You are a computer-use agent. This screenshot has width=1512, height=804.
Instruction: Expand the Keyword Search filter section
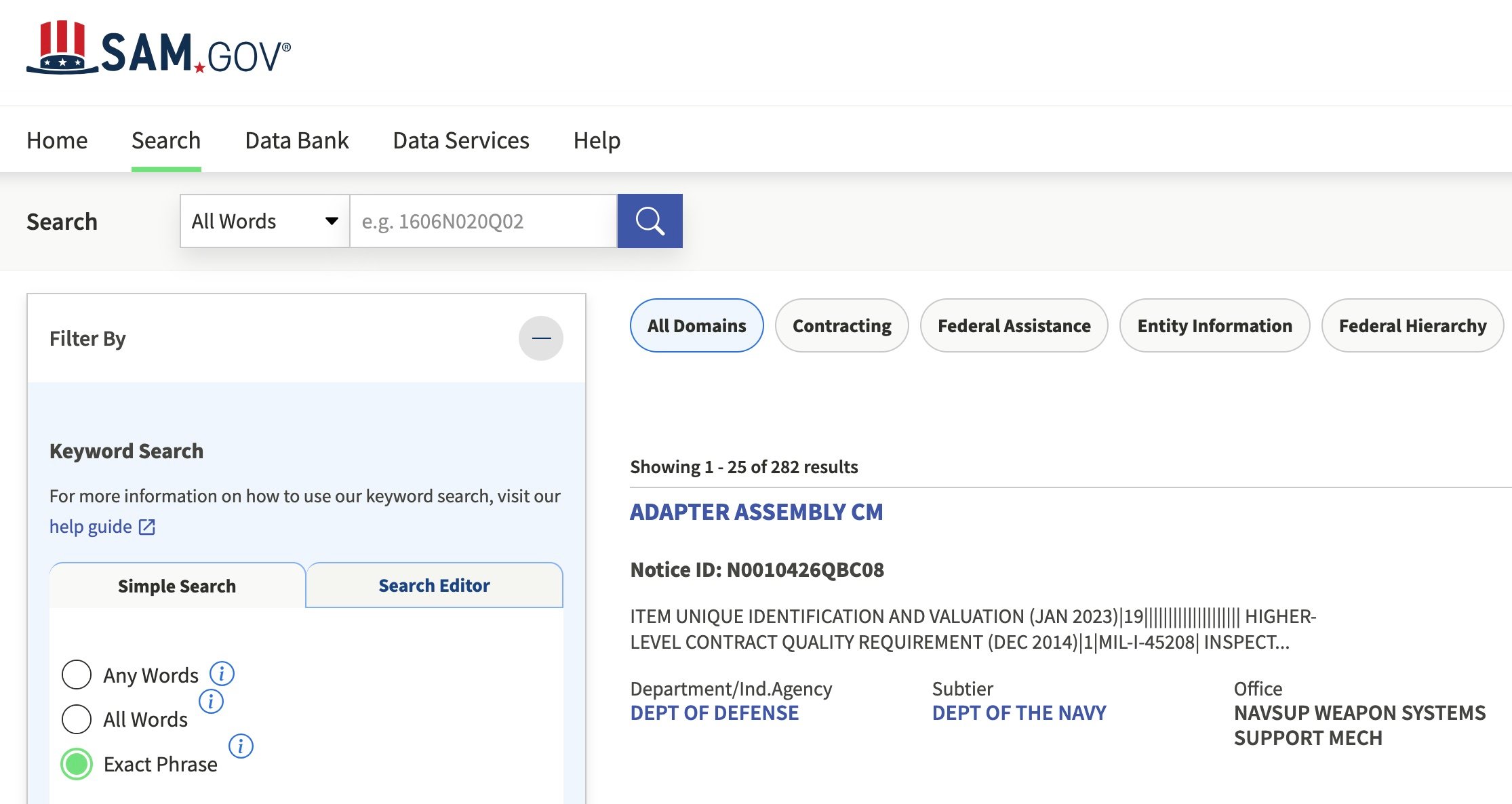tap(126, 450)
